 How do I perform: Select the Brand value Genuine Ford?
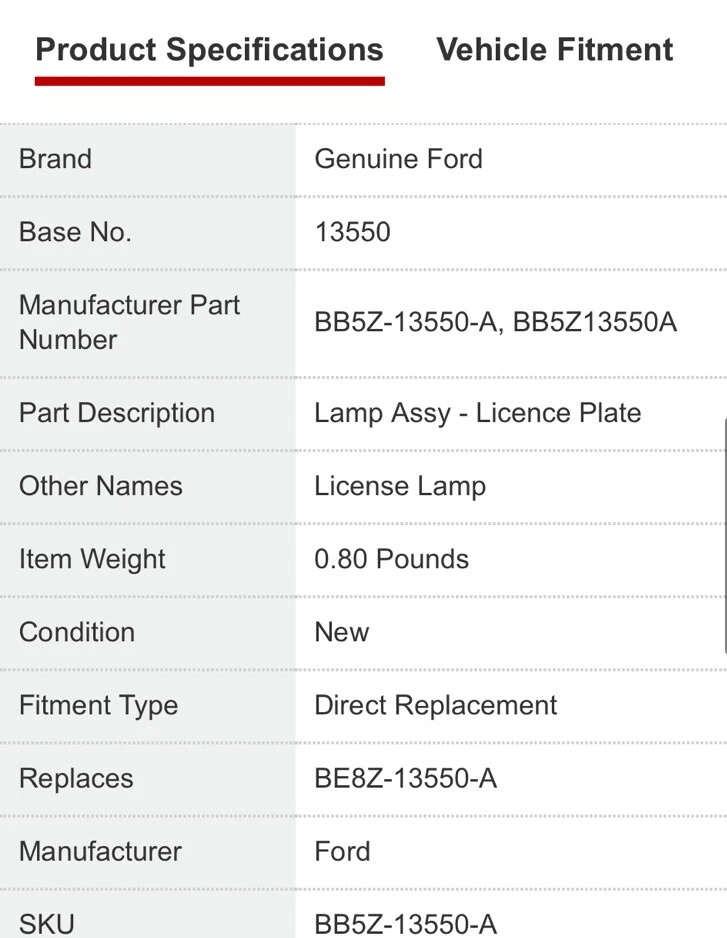click(x=398, y=158)
